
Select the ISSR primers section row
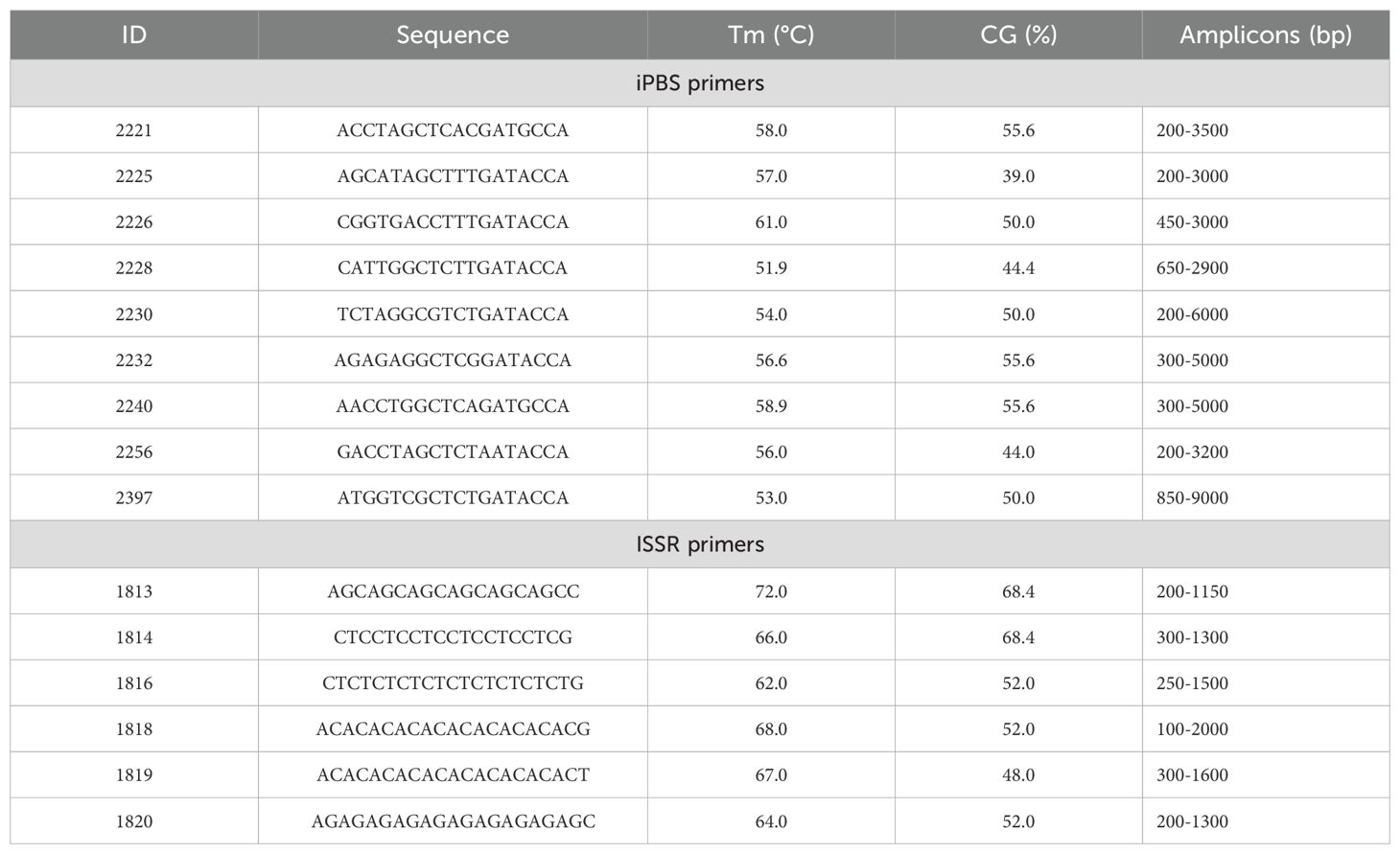[700, 544]
